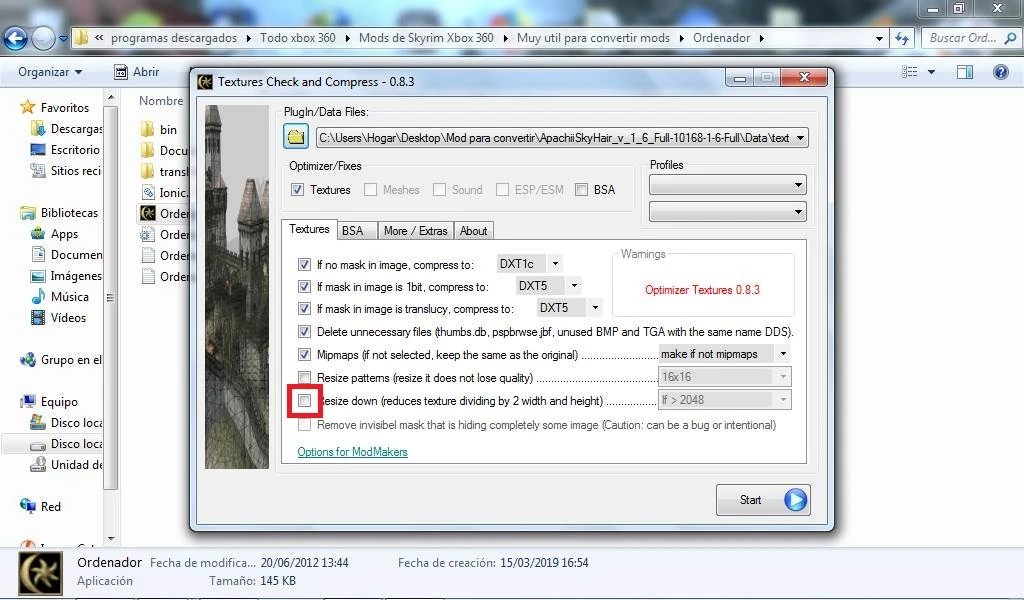Enable the Resize down checkbox
1024x600 pixels.
[x=304, y=400]
